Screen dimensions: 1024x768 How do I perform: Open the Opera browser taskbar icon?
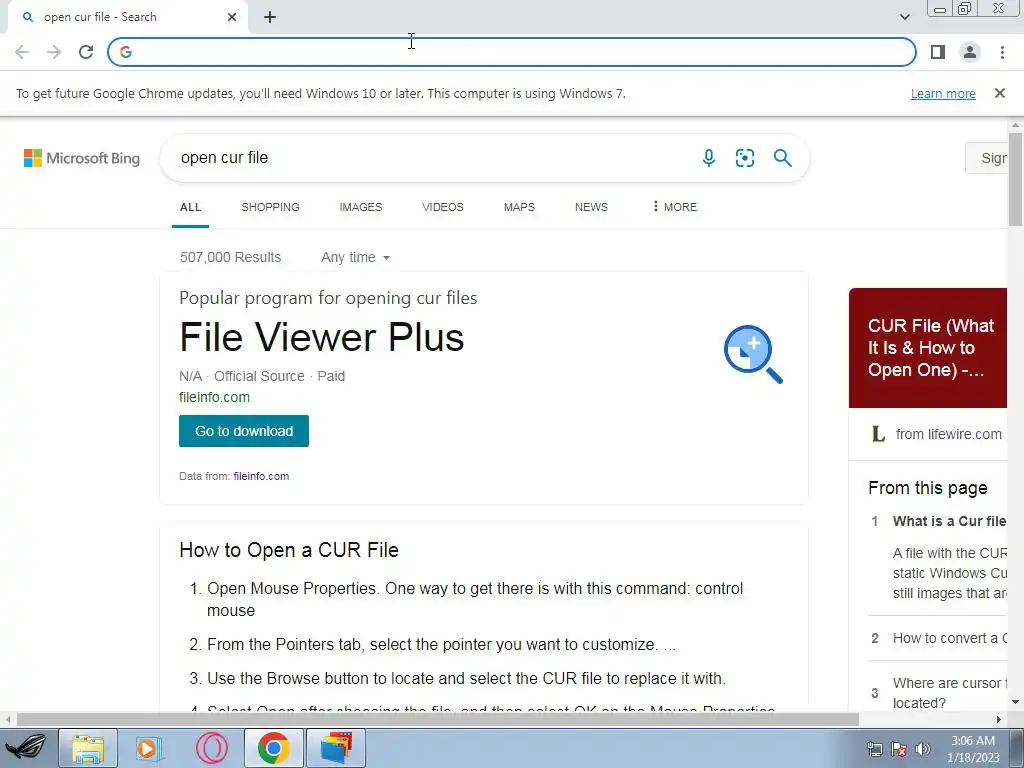click(212, 748)
